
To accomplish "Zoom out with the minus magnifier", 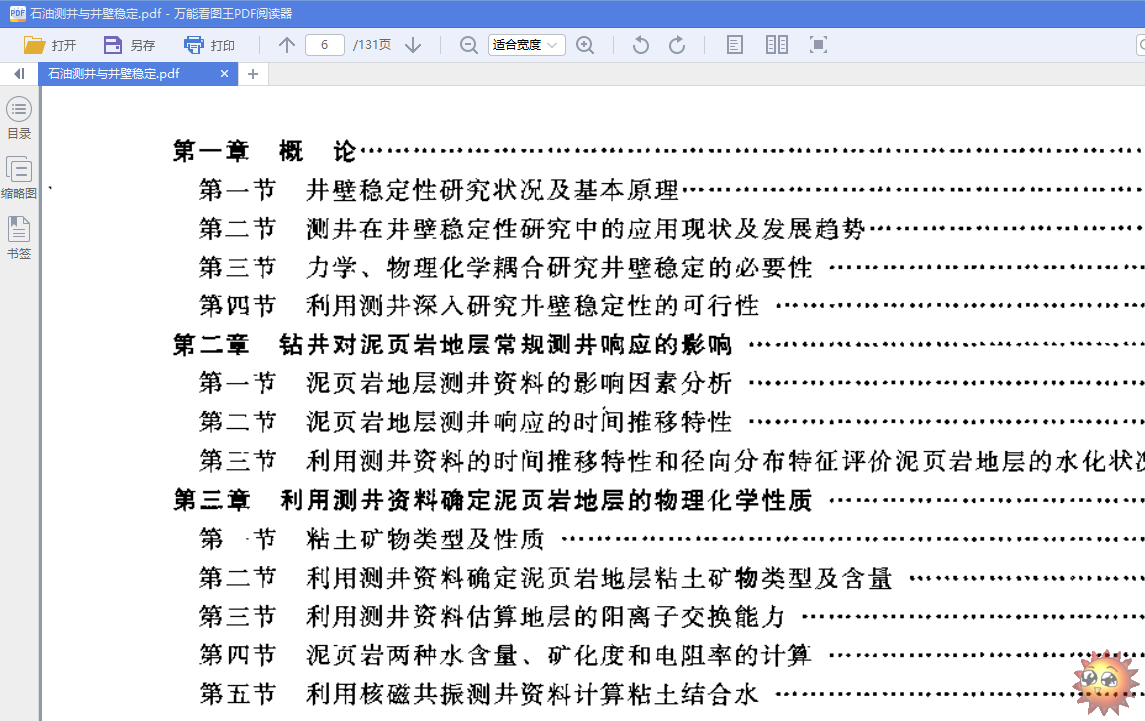I will [468, 45].
